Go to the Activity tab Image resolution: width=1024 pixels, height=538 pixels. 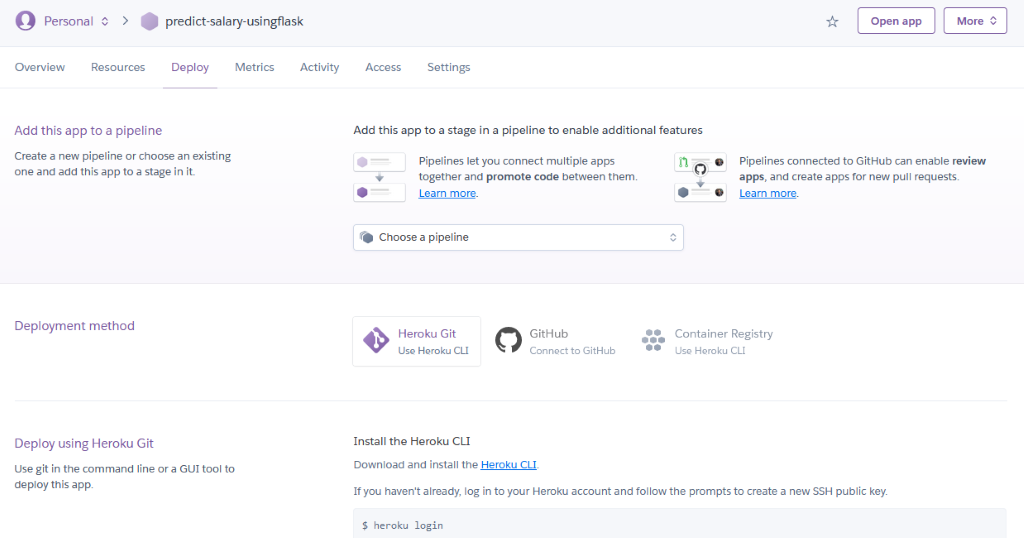tap(319, 67)
